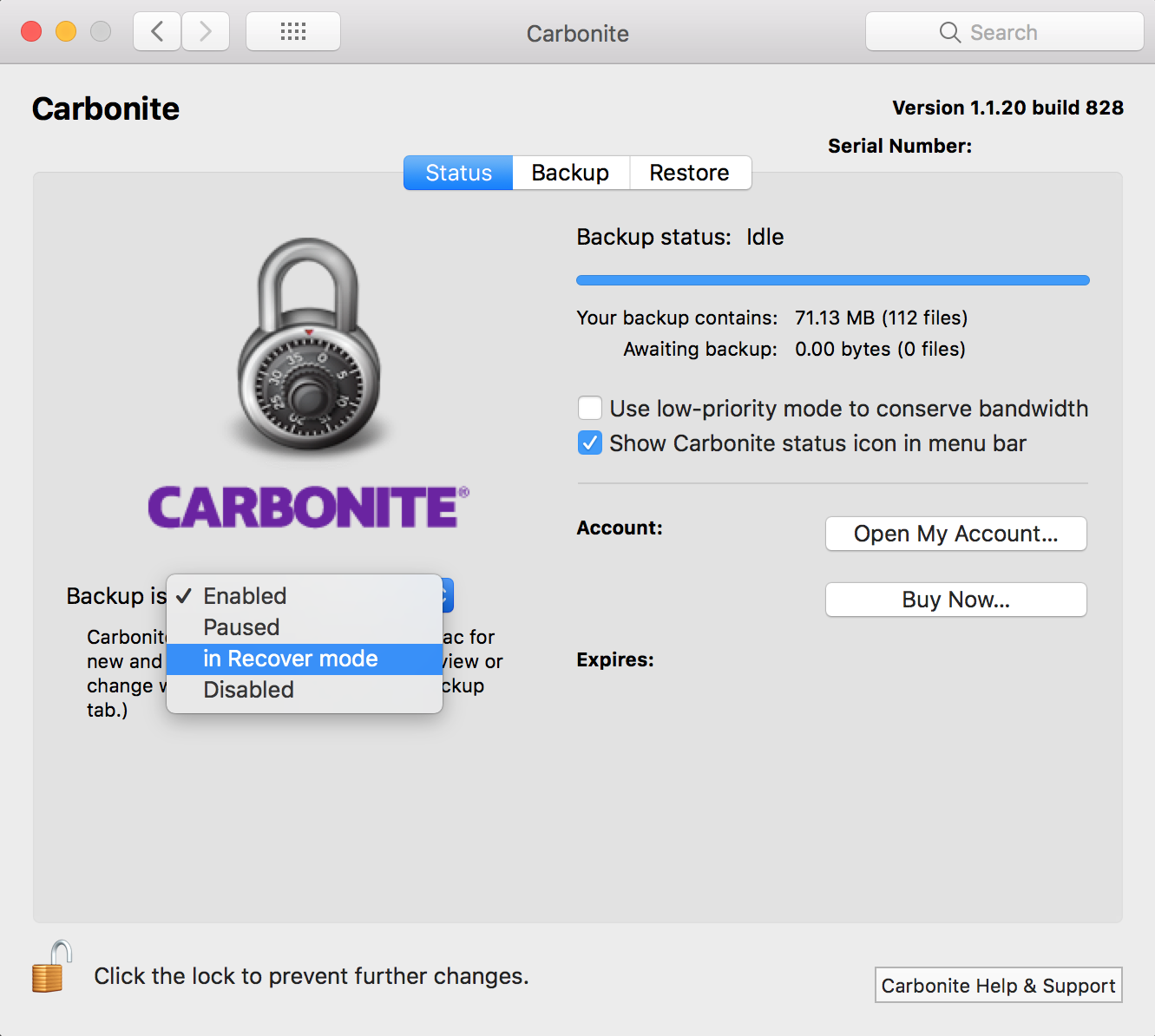Go back with the left chevron
1155x1036 pixels.
[157, 32]
